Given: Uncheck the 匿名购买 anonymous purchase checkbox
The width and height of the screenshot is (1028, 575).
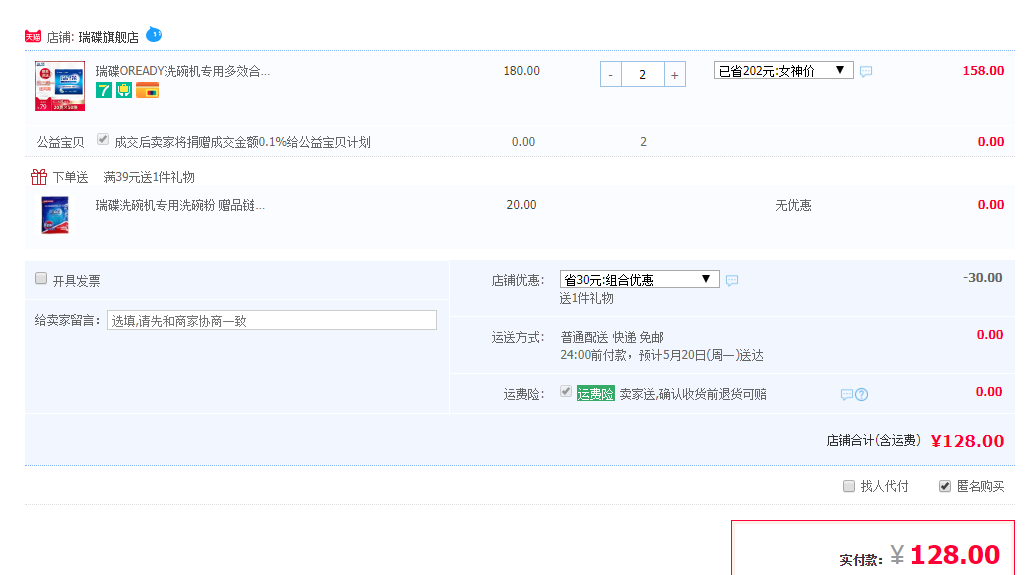Looking at the screenshot, I should [x=945, y=486].
